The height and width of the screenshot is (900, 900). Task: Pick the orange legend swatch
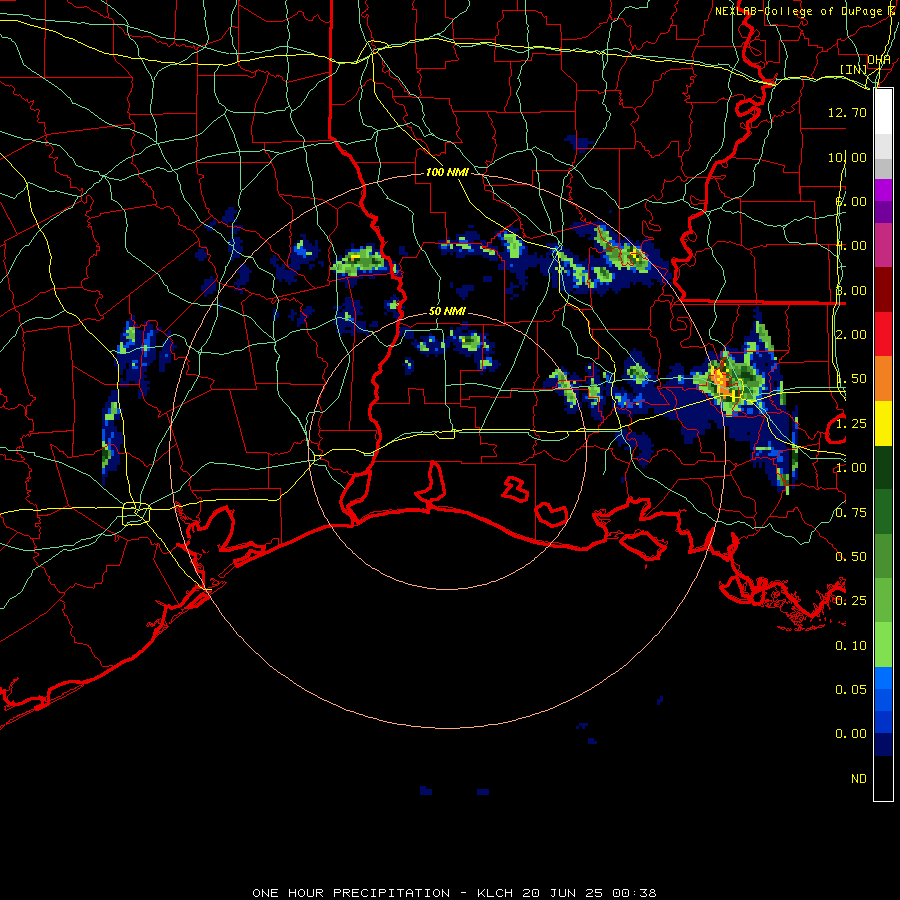click(x=883, y=379)
